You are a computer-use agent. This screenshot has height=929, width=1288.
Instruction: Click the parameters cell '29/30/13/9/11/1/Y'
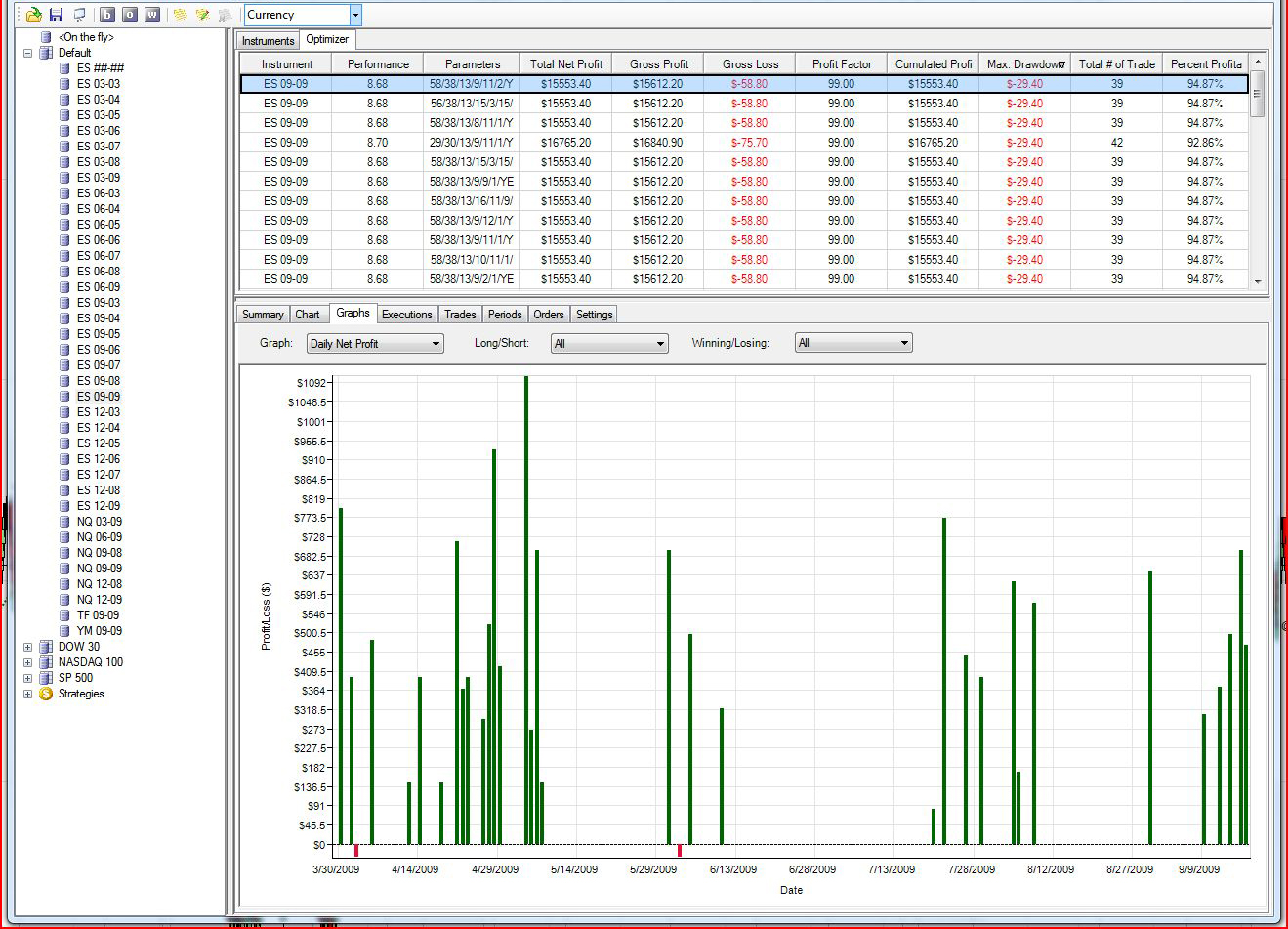(472, 143)
